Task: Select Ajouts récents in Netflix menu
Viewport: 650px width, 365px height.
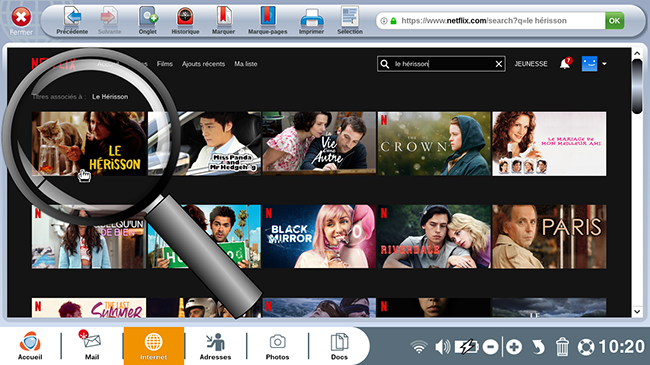Action: tap(203, 64)
